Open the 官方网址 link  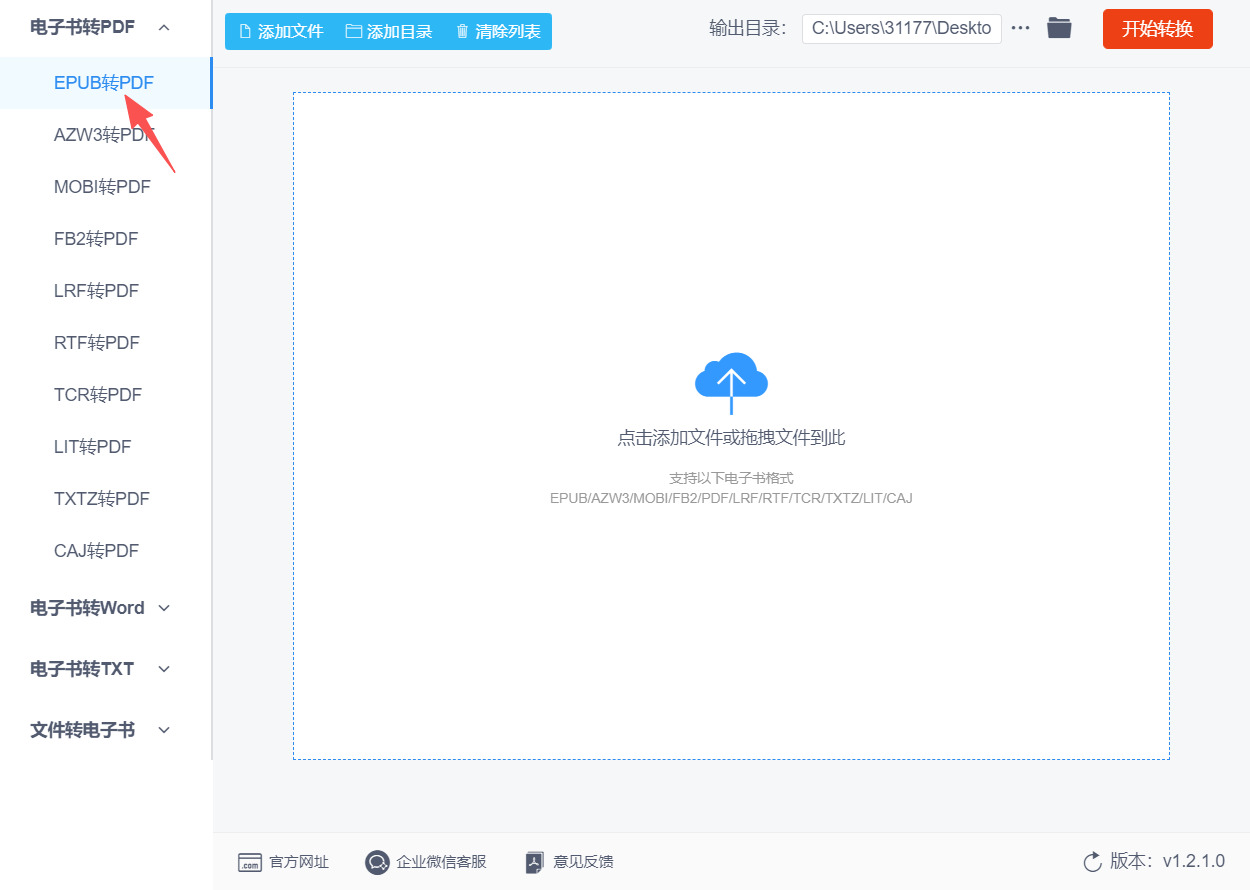(299, 862)
